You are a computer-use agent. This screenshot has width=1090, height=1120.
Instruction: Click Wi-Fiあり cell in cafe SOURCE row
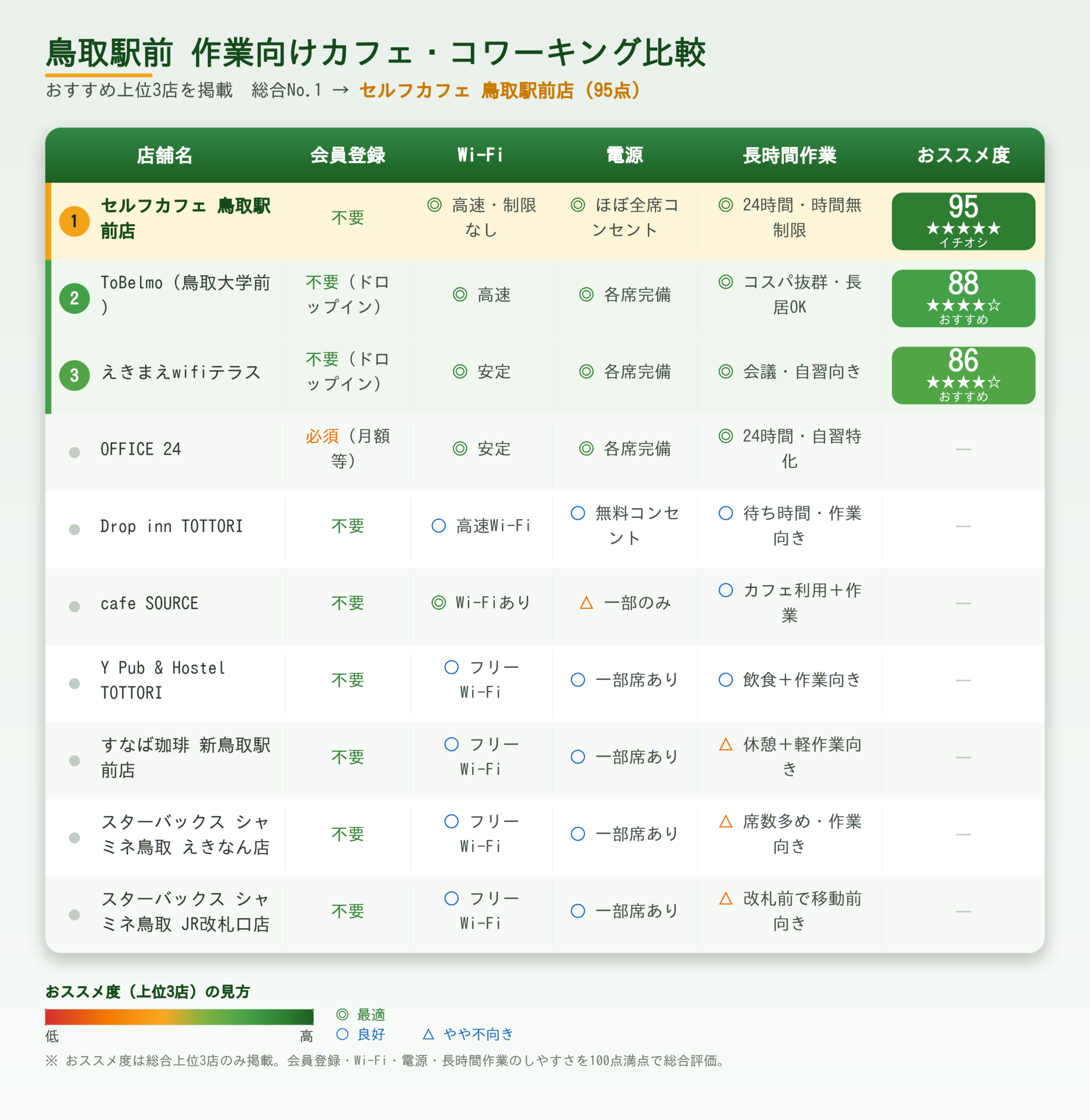[481, 603]
